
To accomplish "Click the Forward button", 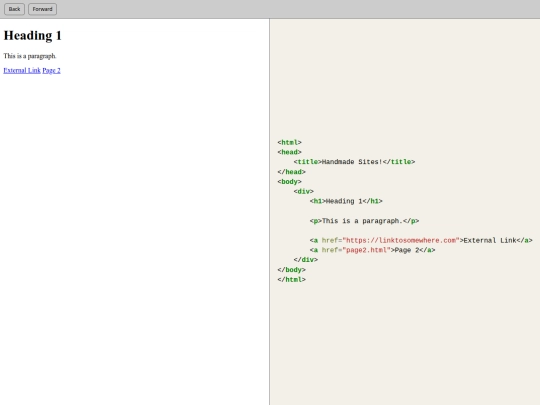I will (x=42, y=9).
